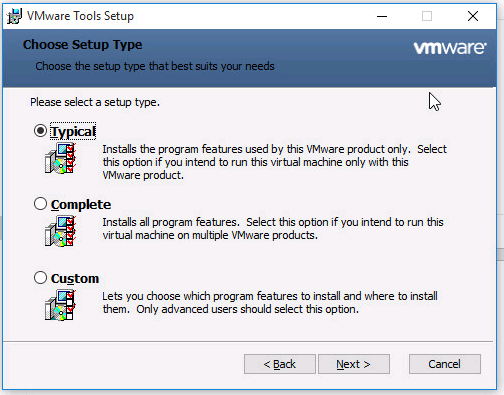
Task: Select the Typical radio button
Action: point(40,131)
